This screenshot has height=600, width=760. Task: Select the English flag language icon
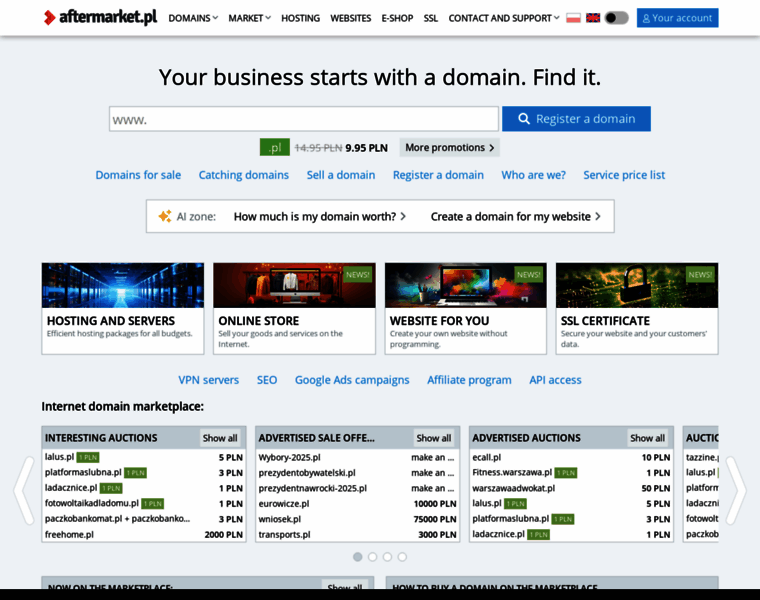tap(593, 18)
